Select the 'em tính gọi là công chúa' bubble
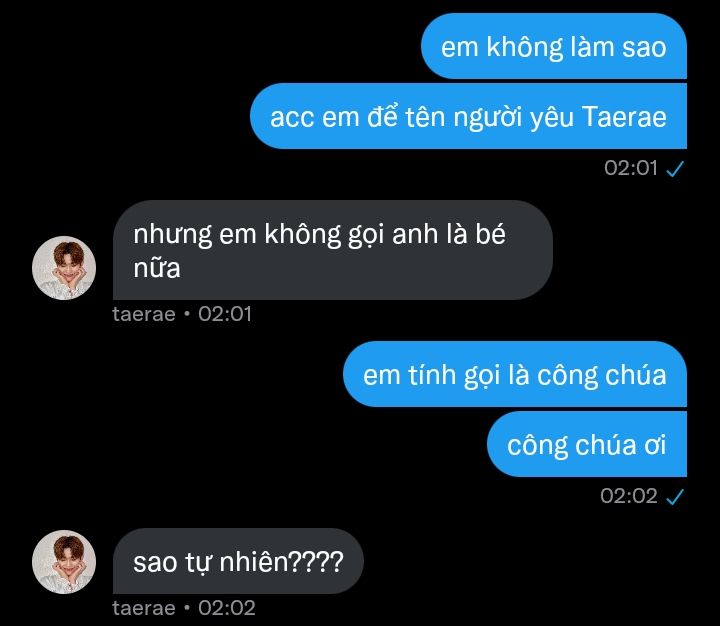Viewport: 720px width, 626px height. [x=515, y=374]
